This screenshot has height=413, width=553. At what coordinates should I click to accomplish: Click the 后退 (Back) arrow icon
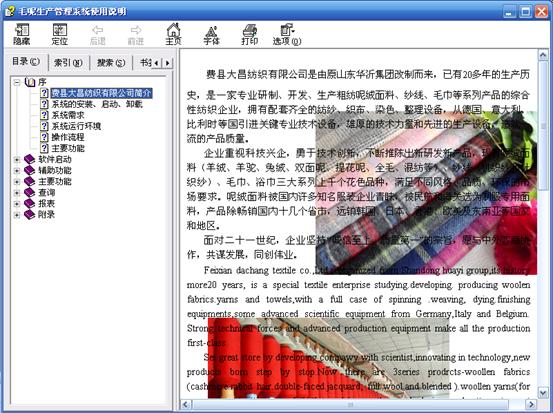(97, 30)
